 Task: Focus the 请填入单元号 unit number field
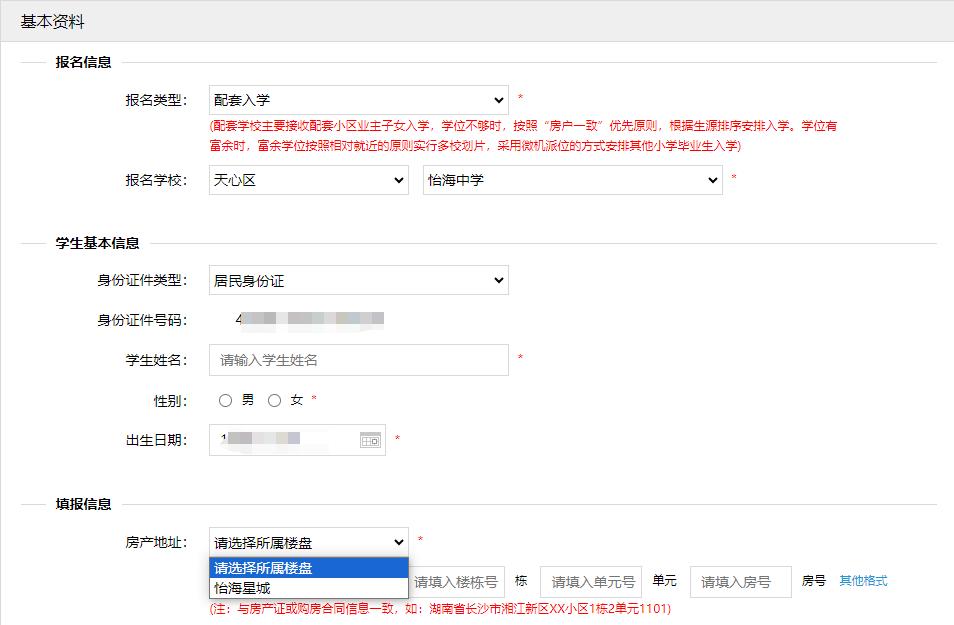coord(591,582)
